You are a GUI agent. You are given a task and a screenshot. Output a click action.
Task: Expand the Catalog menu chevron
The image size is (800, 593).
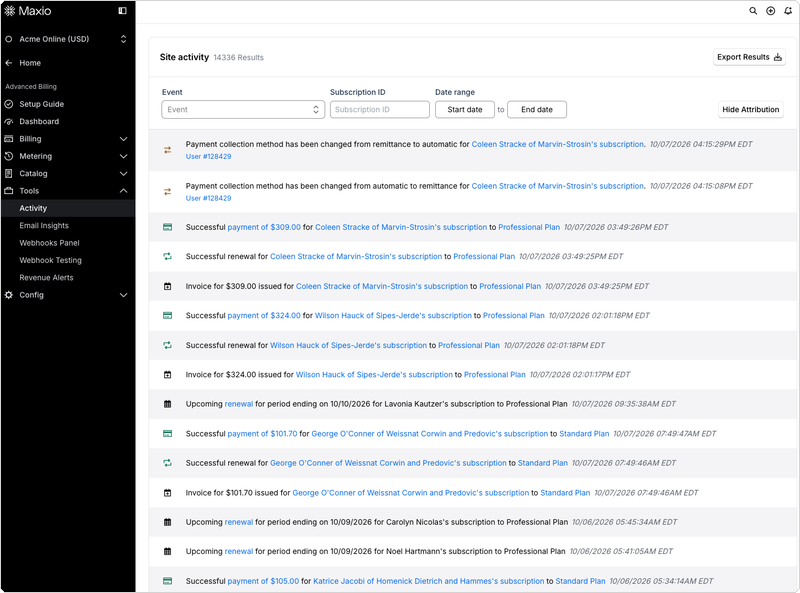pyautogui.click(x=123, y=174)
